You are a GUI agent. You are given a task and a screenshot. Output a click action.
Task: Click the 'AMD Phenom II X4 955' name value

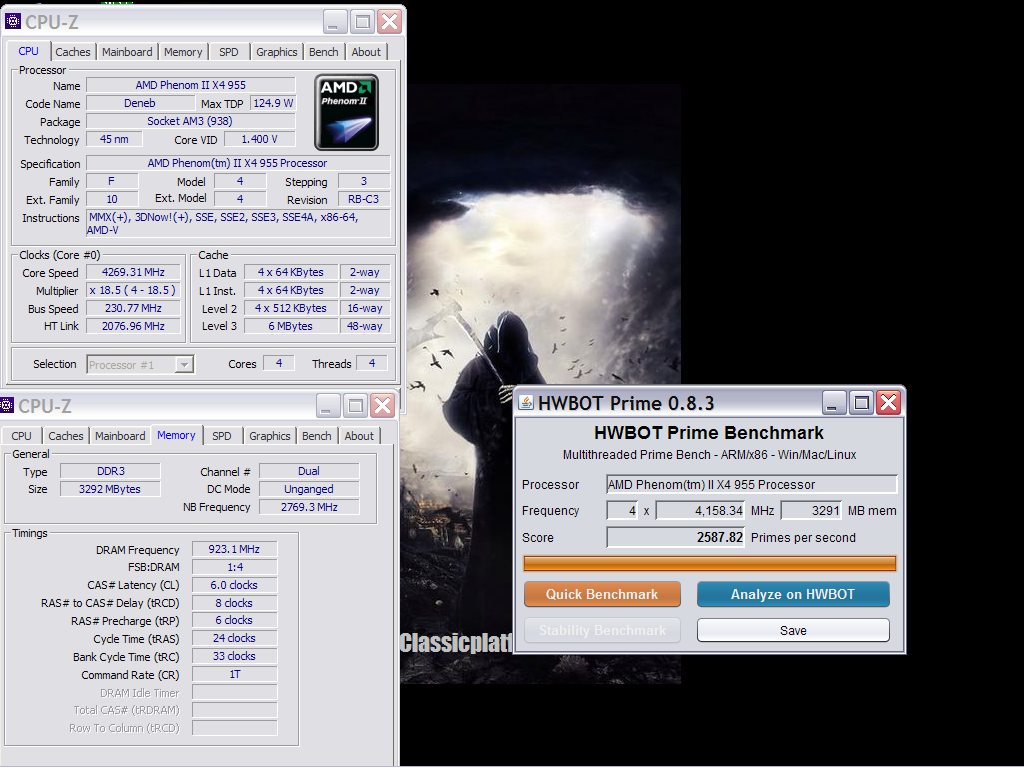(x=191, y=85)
